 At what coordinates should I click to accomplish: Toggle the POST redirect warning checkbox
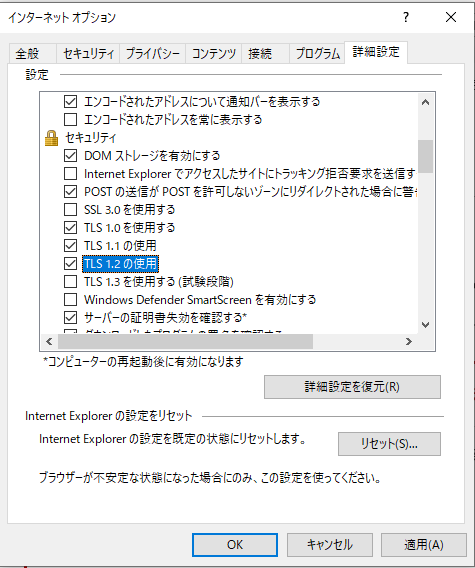[70, 192]
